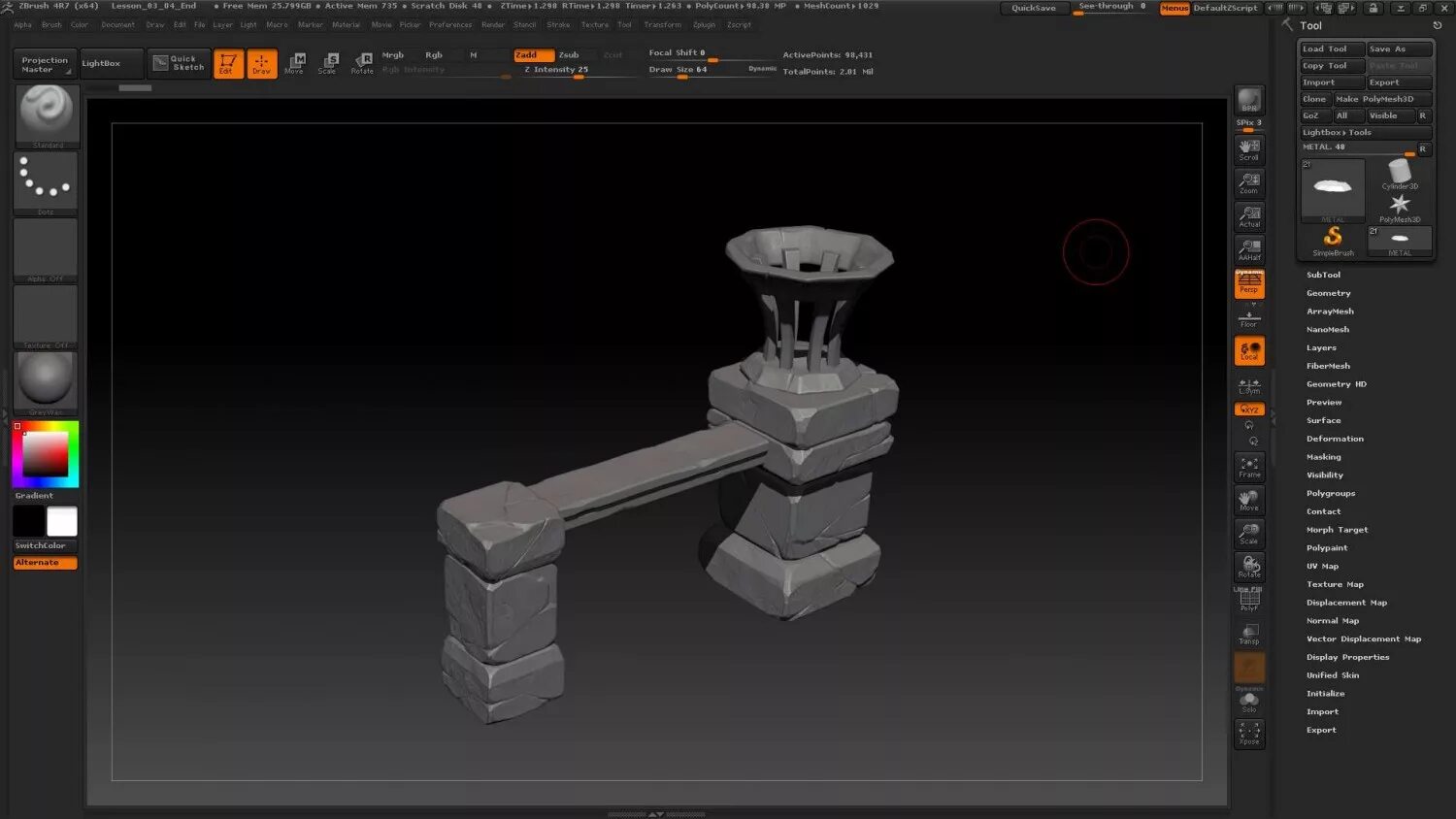Expand the UV Map section

click(x=1322, y=566)
